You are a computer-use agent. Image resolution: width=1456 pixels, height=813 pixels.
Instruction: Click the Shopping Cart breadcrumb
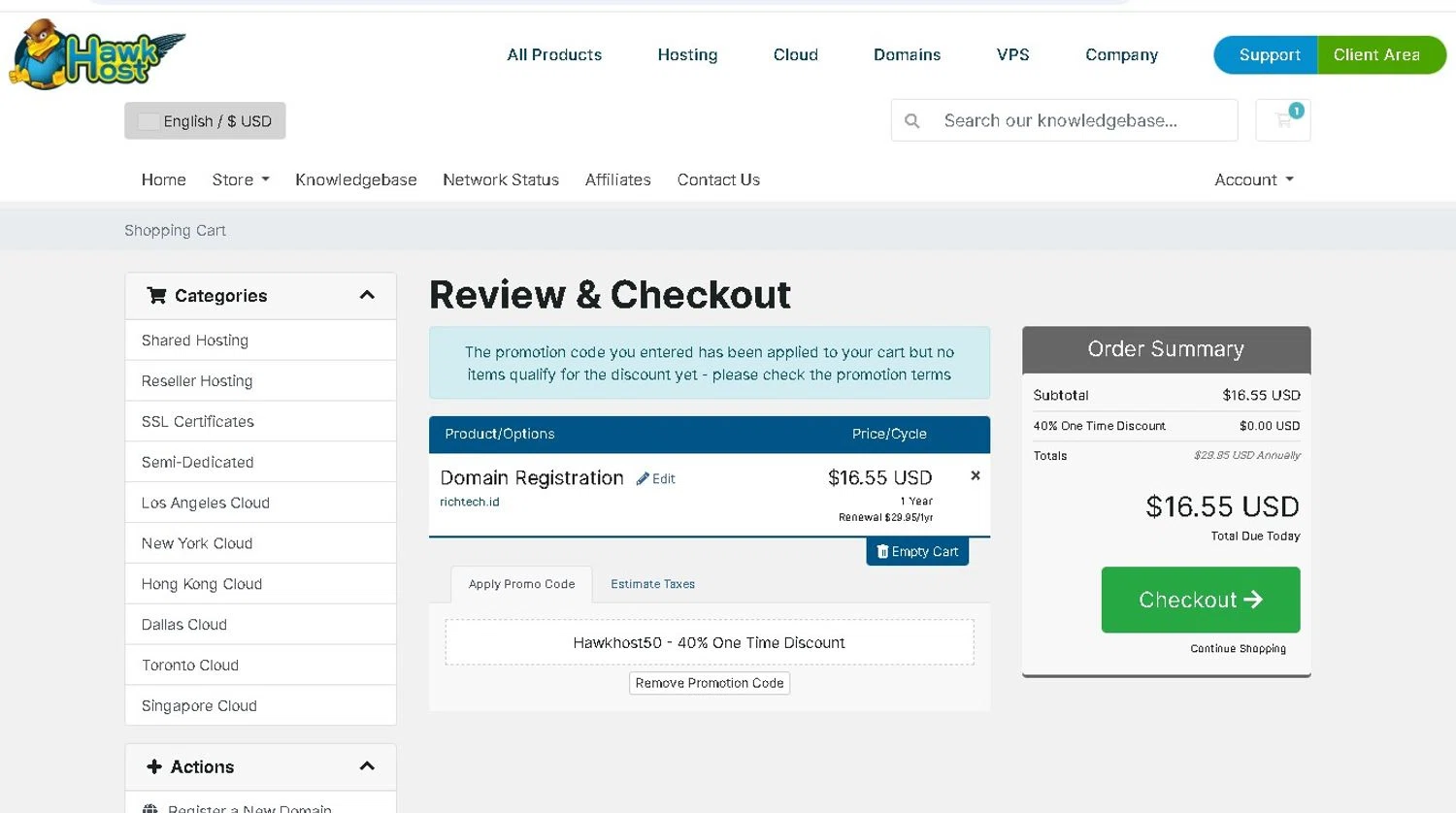[x=175, y=230]
